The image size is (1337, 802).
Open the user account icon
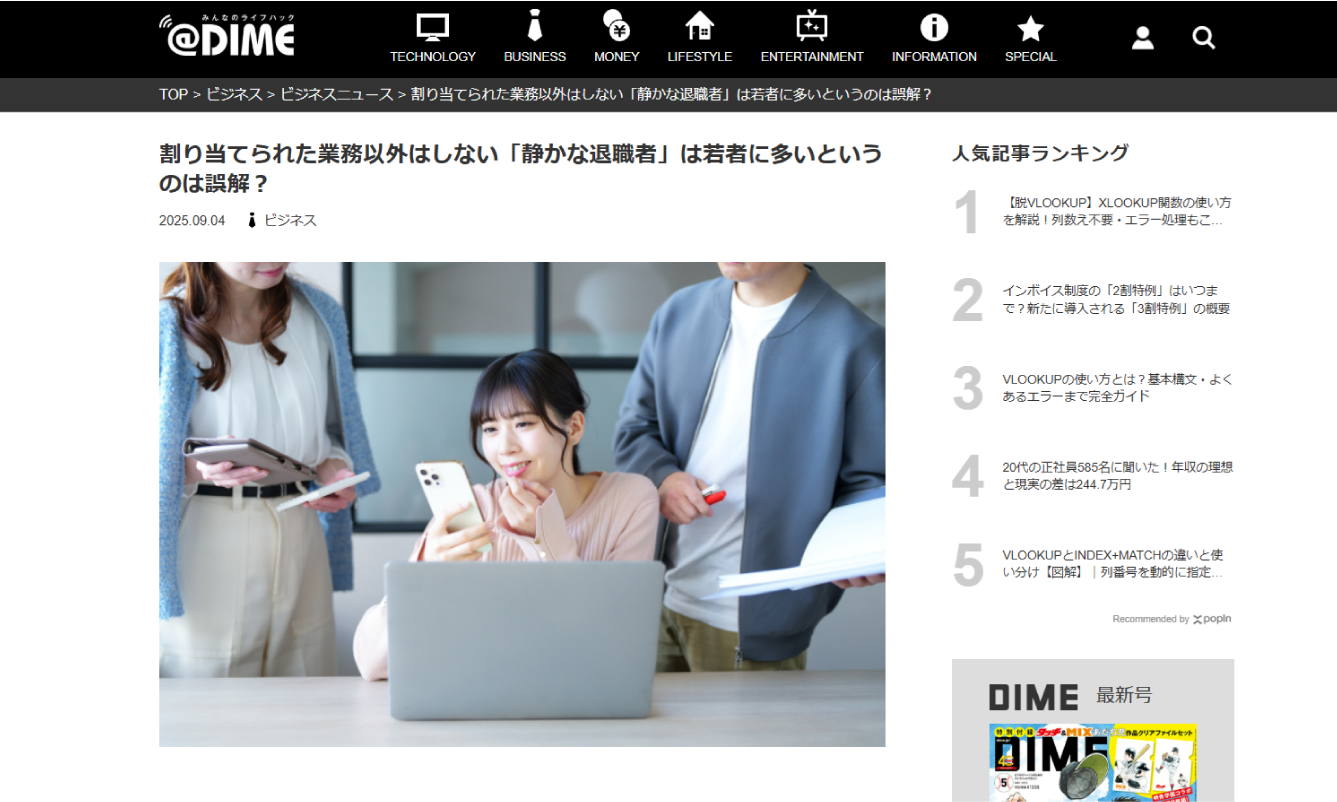1142,38
